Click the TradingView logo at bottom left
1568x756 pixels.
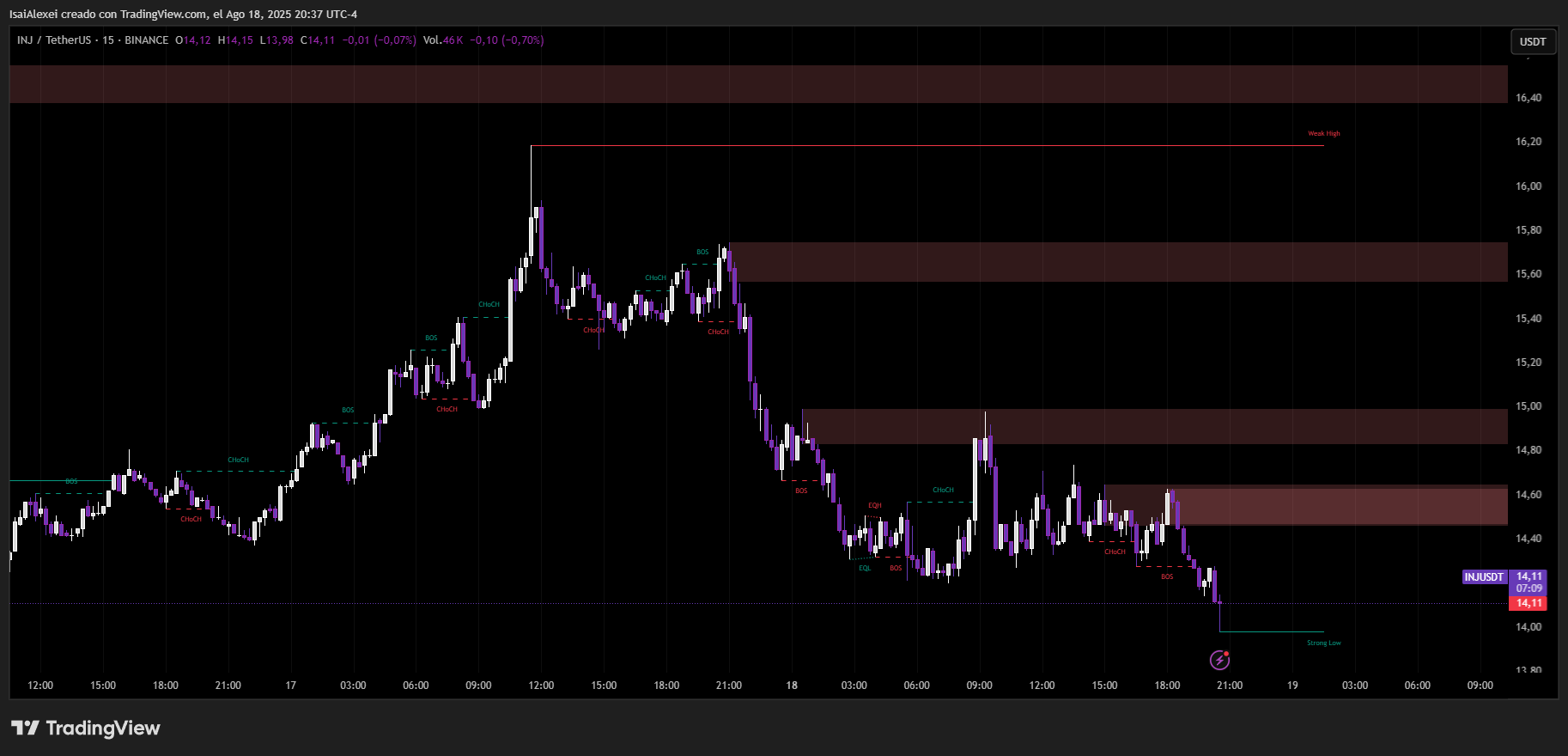point(86,729)
